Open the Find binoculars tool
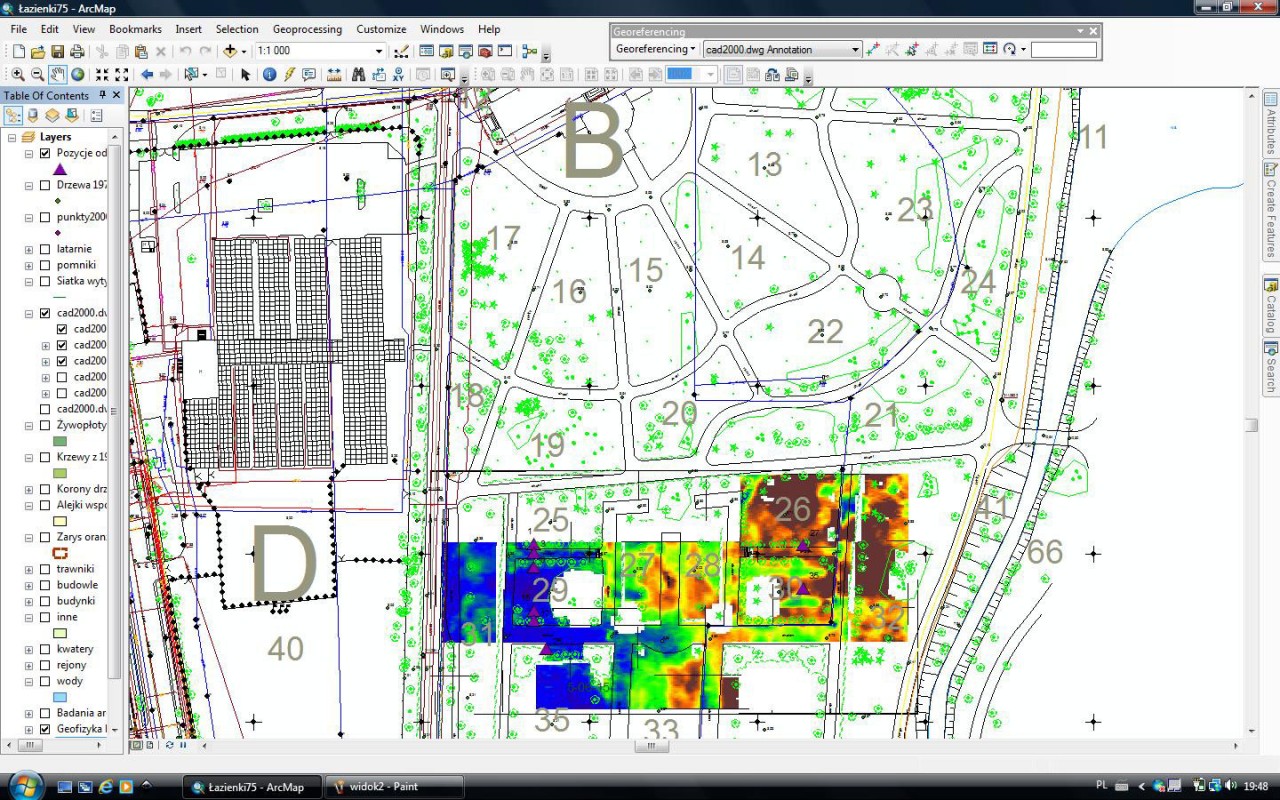 click(x=357, y=74)
